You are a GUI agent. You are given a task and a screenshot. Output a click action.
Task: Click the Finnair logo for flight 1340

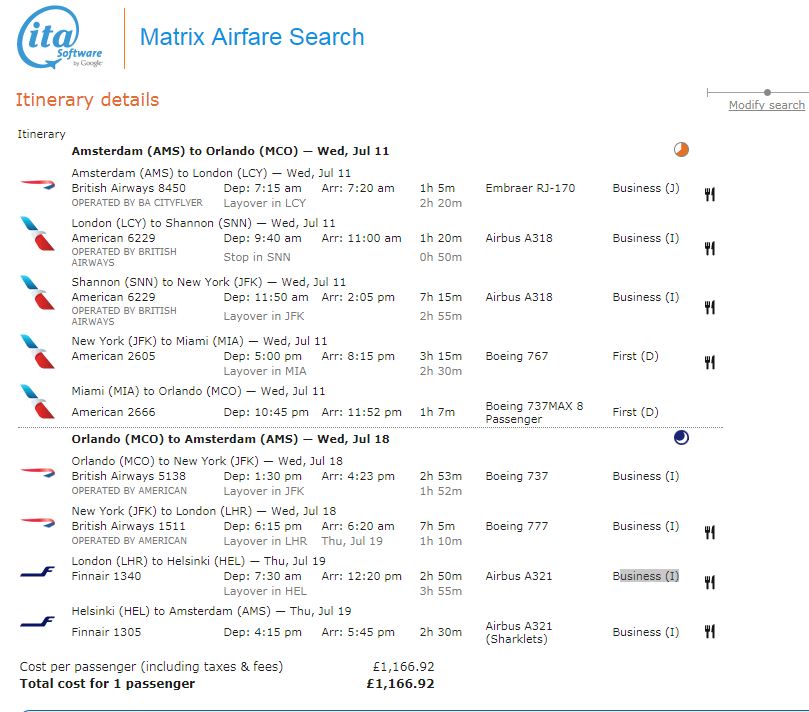tap(38, 572)
